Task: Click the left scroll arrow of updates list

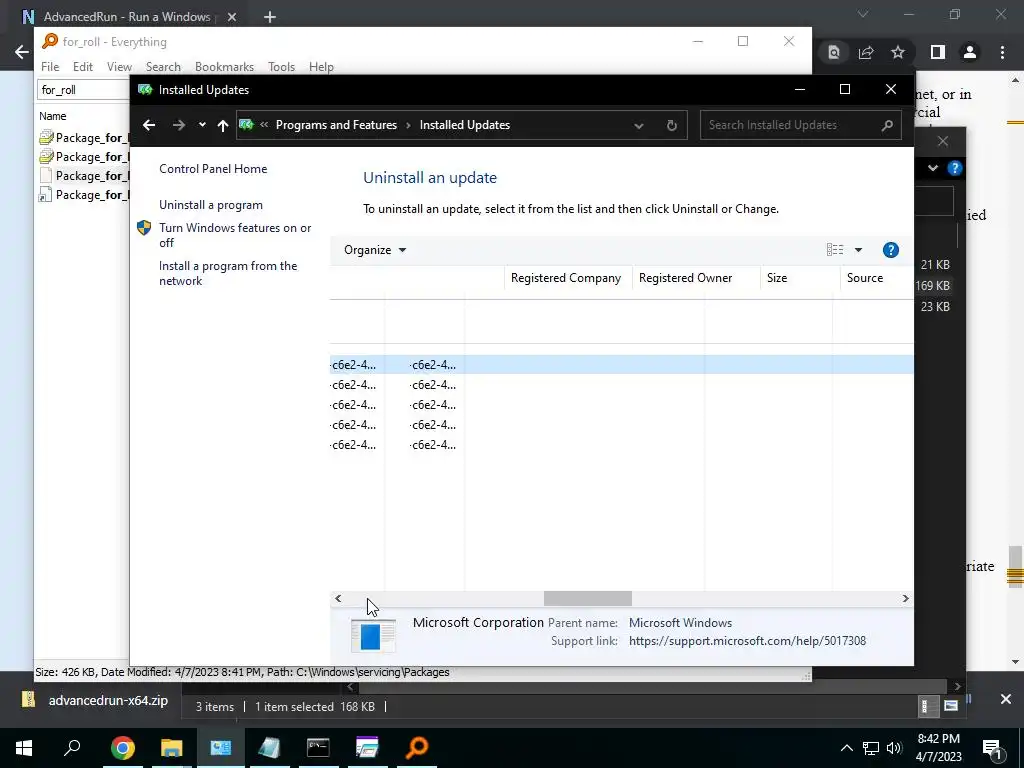Action: pyautogui.click(x=338, y=598)
